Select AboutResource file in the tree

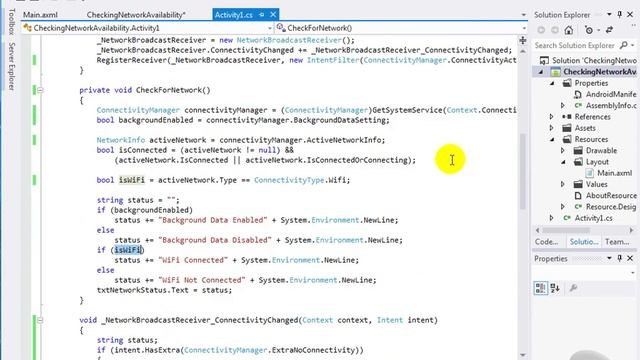(x=611, y=196)
